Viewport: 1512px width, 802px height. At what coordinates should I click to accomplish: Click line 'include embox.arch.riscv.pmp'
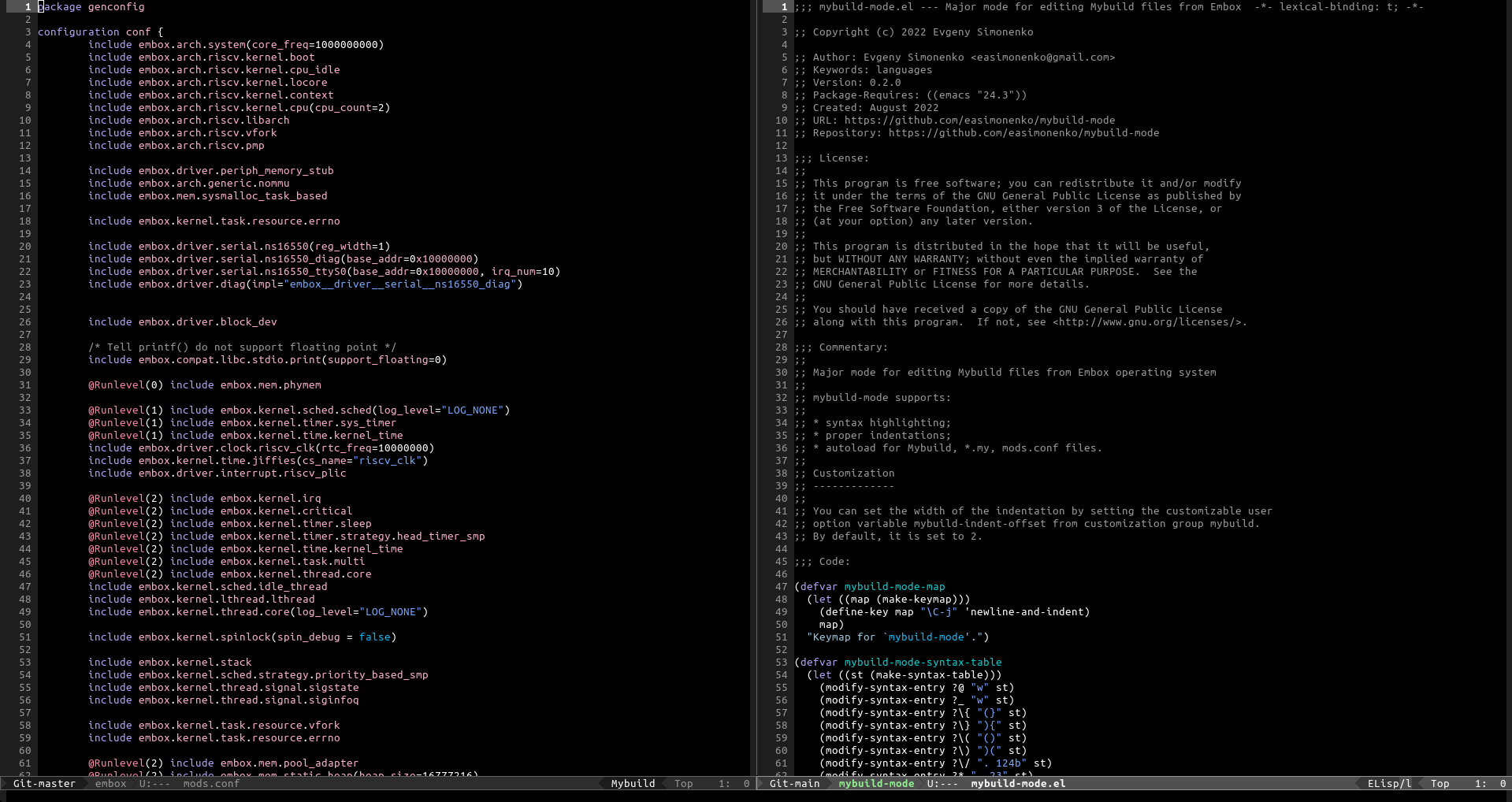click(176, 146)
